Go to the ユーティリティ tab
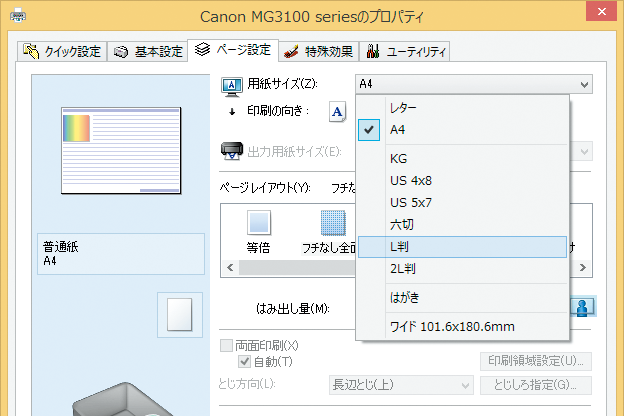This screenshot has width=624, height=416. [405, 51]
